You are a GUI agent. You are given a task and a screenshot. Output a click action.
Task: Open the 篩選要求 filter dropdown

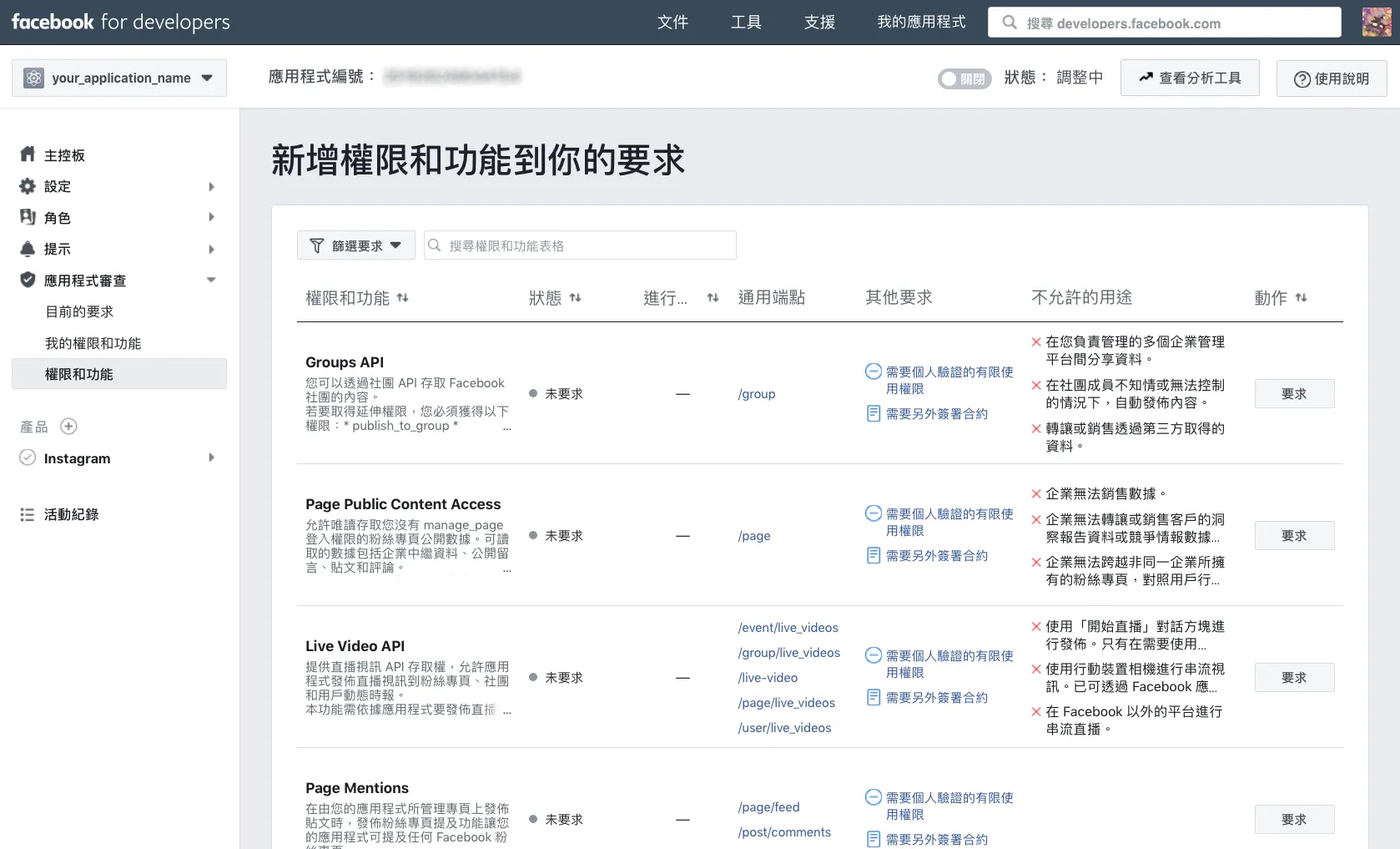(x=356, y=245)
